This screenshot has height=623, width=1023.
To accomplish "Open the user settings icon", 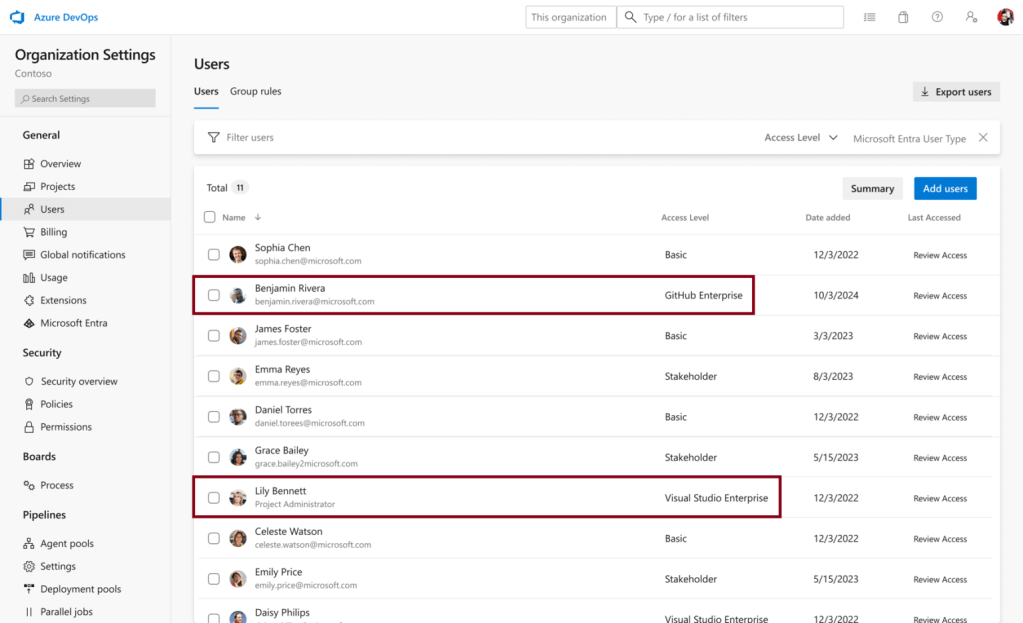I will pyautogui.click(x=971, y=17).
